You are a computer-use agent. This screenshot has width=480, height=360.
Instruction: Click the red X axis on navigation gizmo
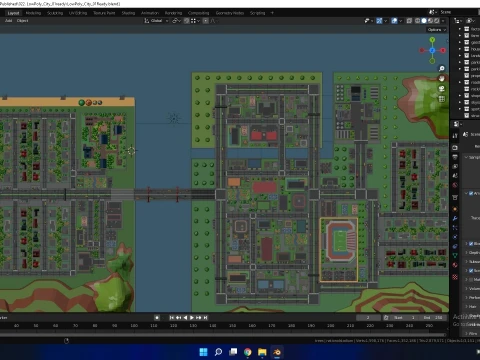point(443,50)
